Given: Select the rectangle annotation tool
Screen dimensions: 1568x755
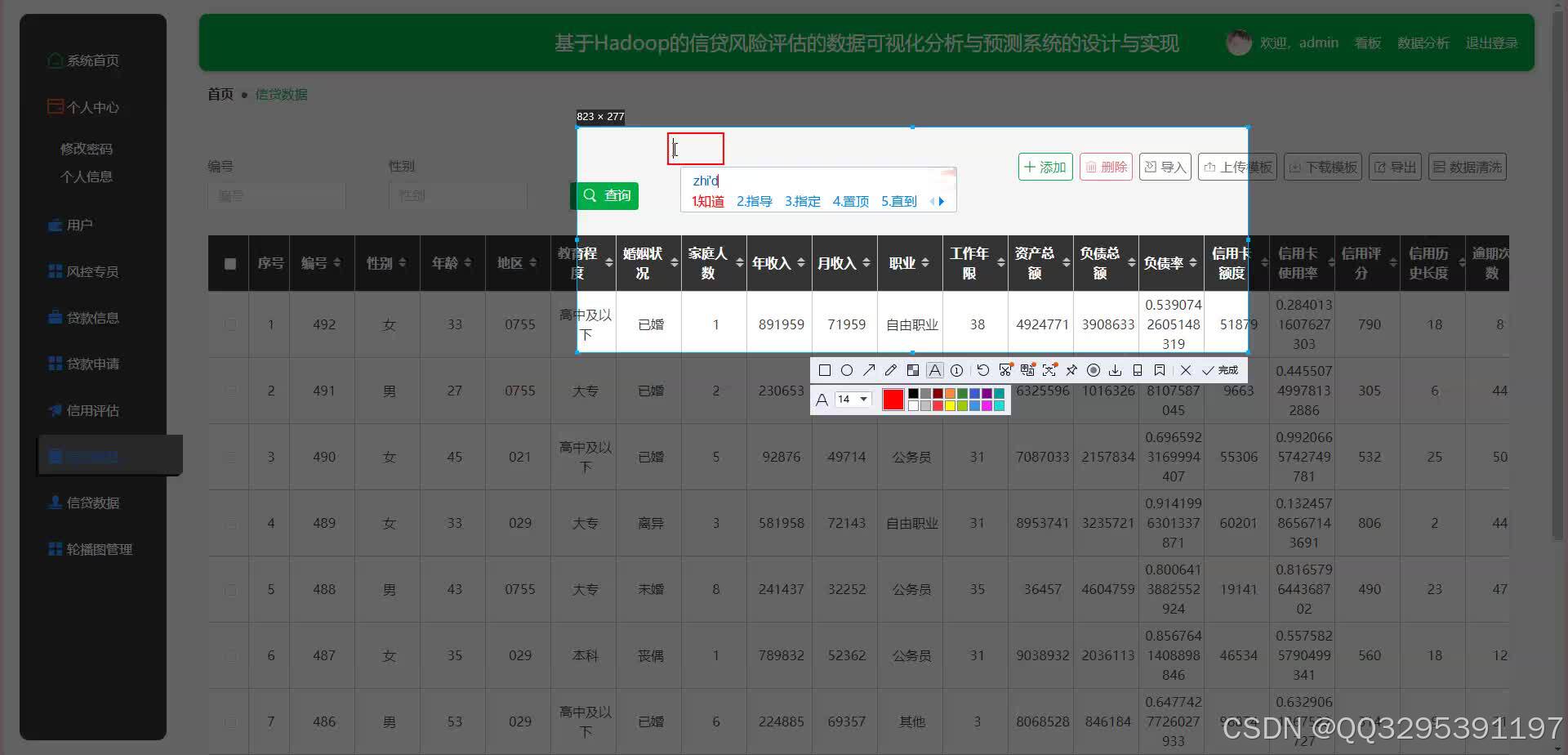Looking at the screenshot, I should [x=825, y=369].
